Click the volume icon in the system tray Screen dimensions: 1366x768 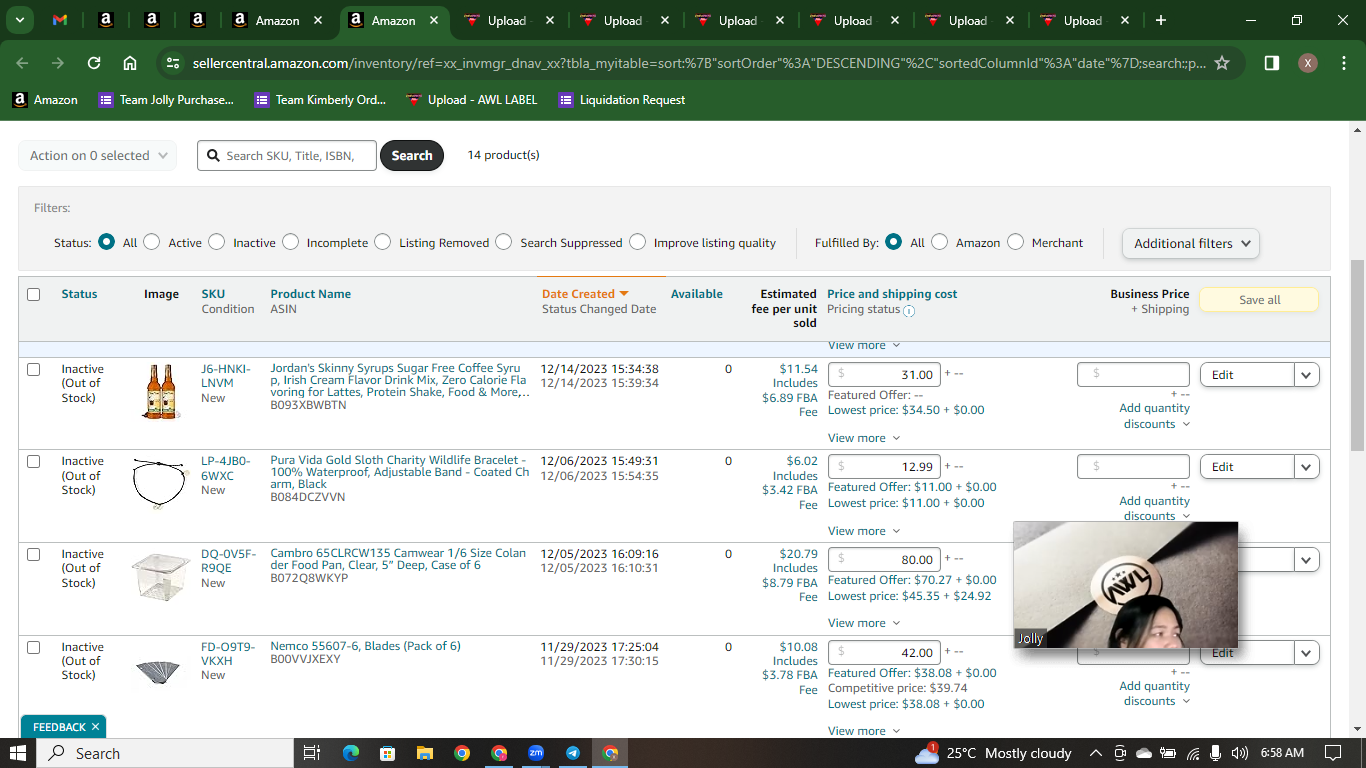[1240, 753]
